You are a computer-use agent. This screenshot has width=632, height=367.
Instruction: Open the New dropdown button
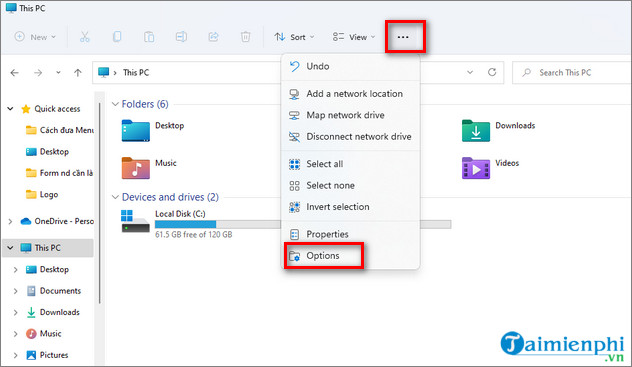pyautogui.click(x=35, y=37)
